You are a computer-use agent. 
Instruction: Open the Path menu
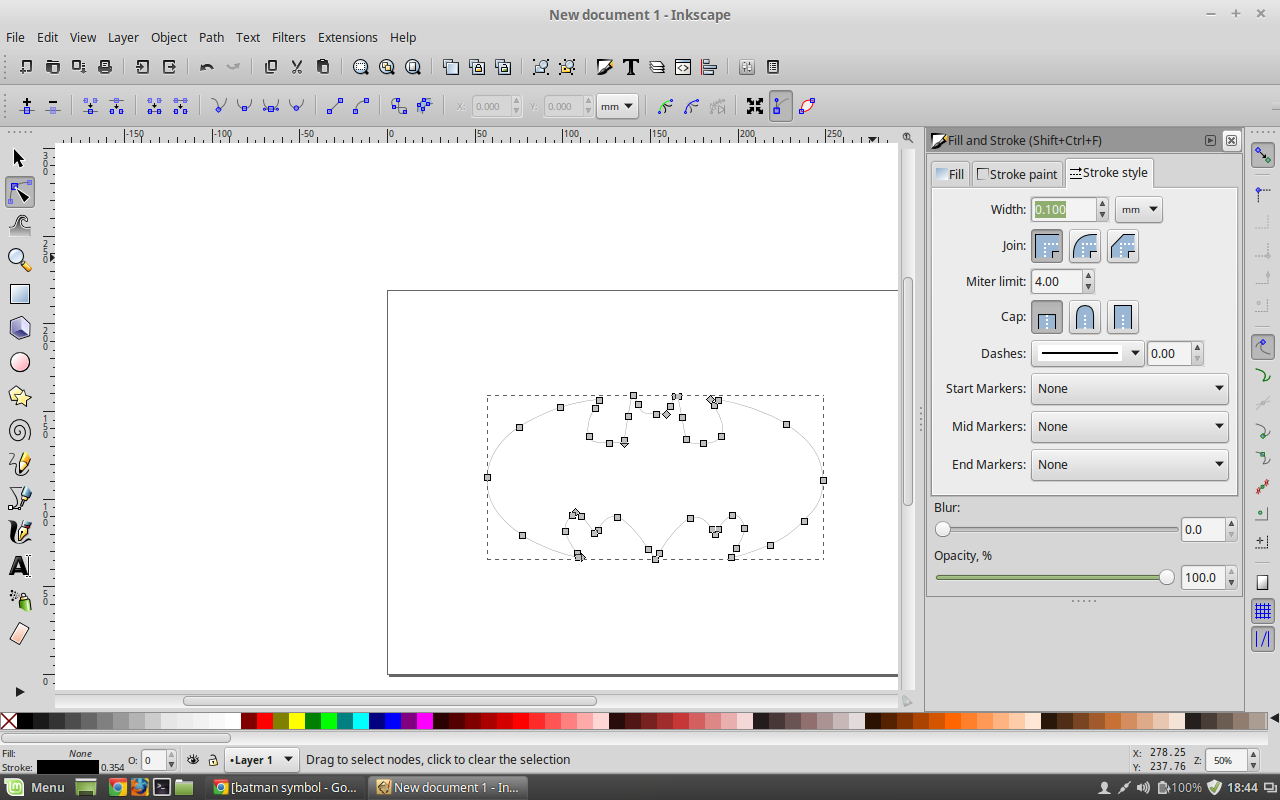[x=211, y=37]
